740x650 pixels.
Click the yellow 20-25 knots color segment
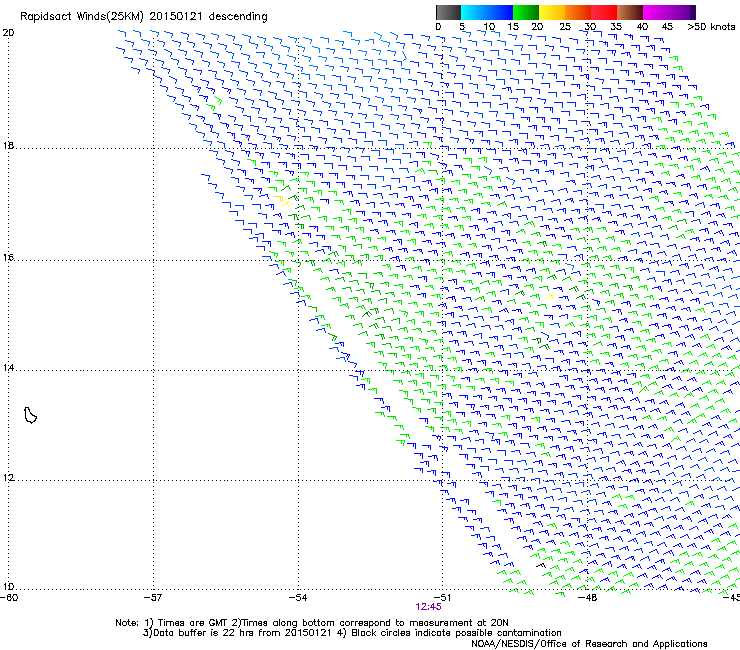point(552,12)
